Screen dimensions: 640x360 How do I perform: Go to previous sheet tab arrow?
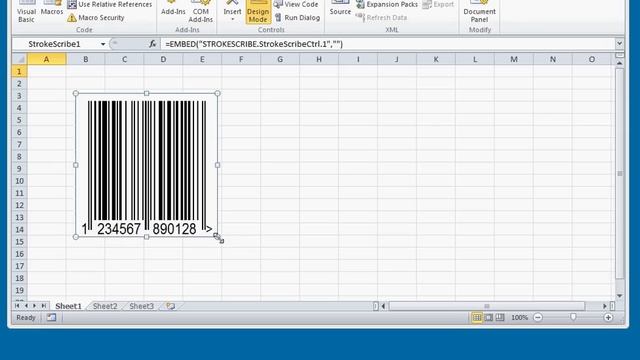26,306
